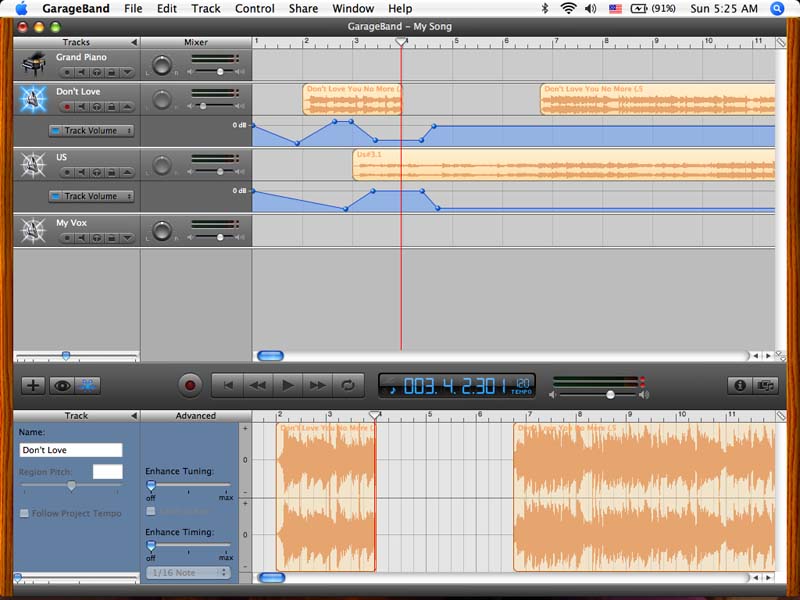Screen dimensions: 800x600
Task: Toggle the loop browser eye button
Action: pos(62,385)
